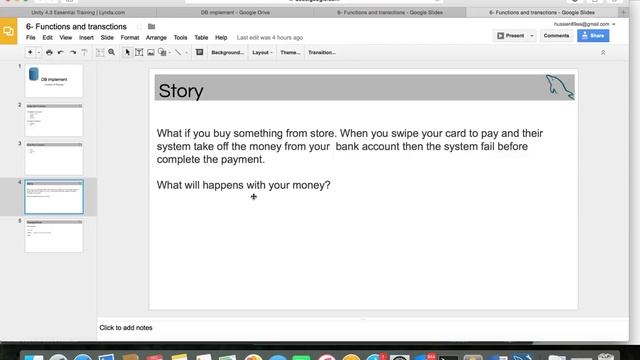Select the Paint format tool
The height and width of the screenshot is (360, 640).
pyautogui.click(x=84, y=52)
